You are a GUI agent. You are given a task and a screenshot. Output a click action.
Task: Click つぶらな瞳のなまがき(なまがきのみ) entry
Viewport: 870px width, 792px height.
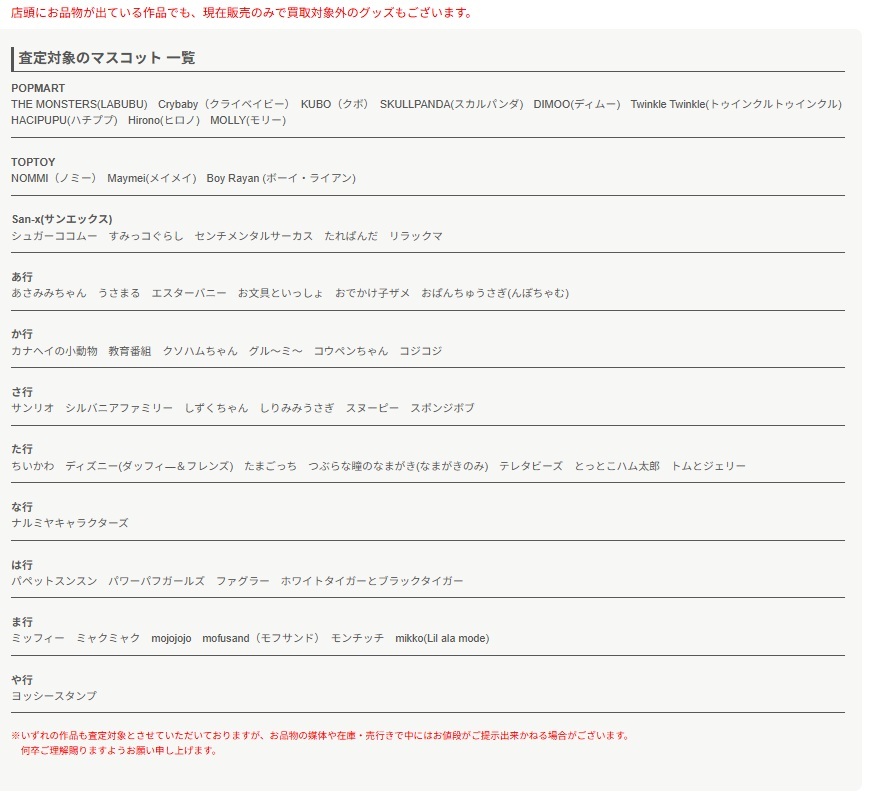click(398, 466)
